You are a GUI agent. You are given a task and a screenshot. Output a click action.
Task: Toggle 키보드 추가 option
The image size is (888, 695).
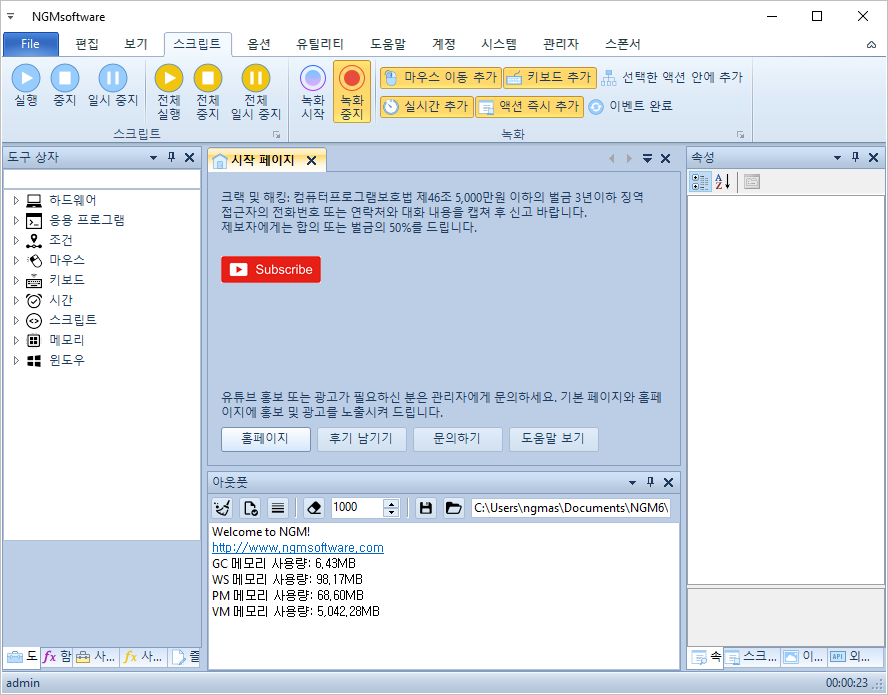pos(550,78)
